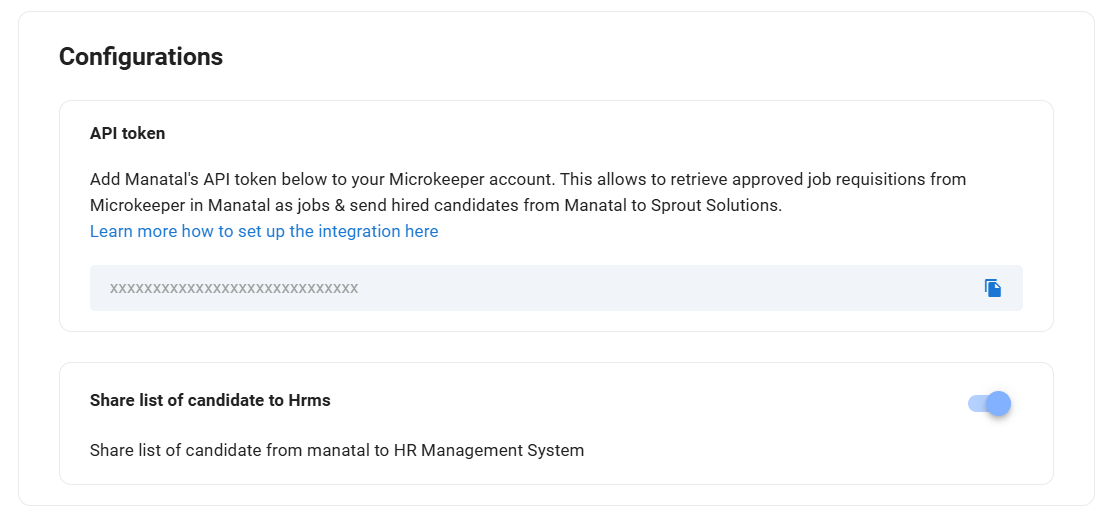
Task: Copy the API token to clipboard
Action: click(993, 288)
